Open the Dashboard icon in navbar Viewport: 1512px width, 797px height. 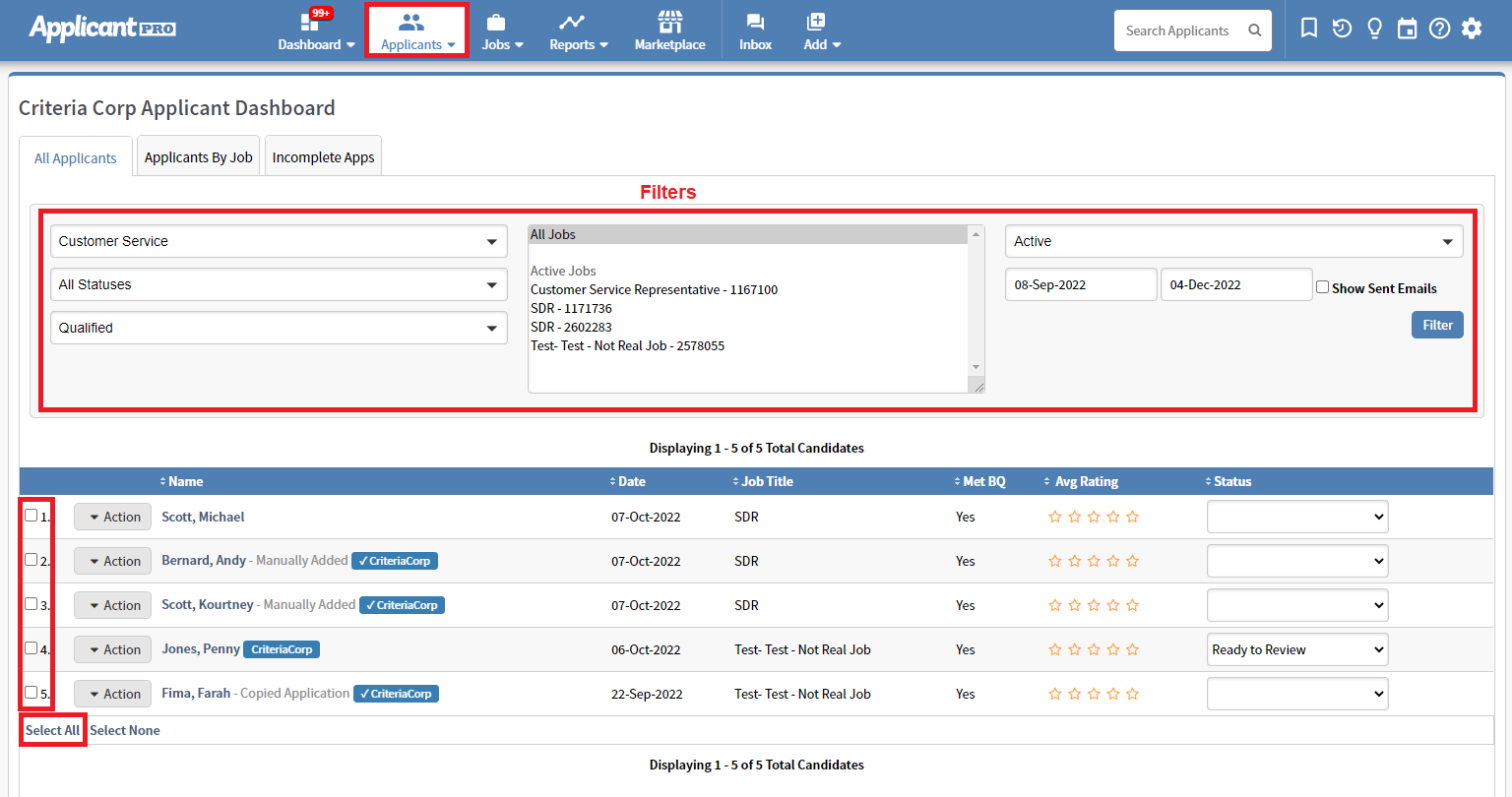[x=309, y=22]
